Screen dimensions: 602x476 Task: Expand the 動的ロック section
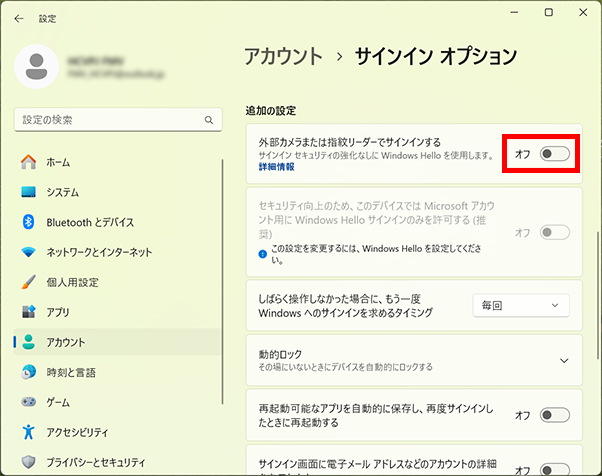563,360
